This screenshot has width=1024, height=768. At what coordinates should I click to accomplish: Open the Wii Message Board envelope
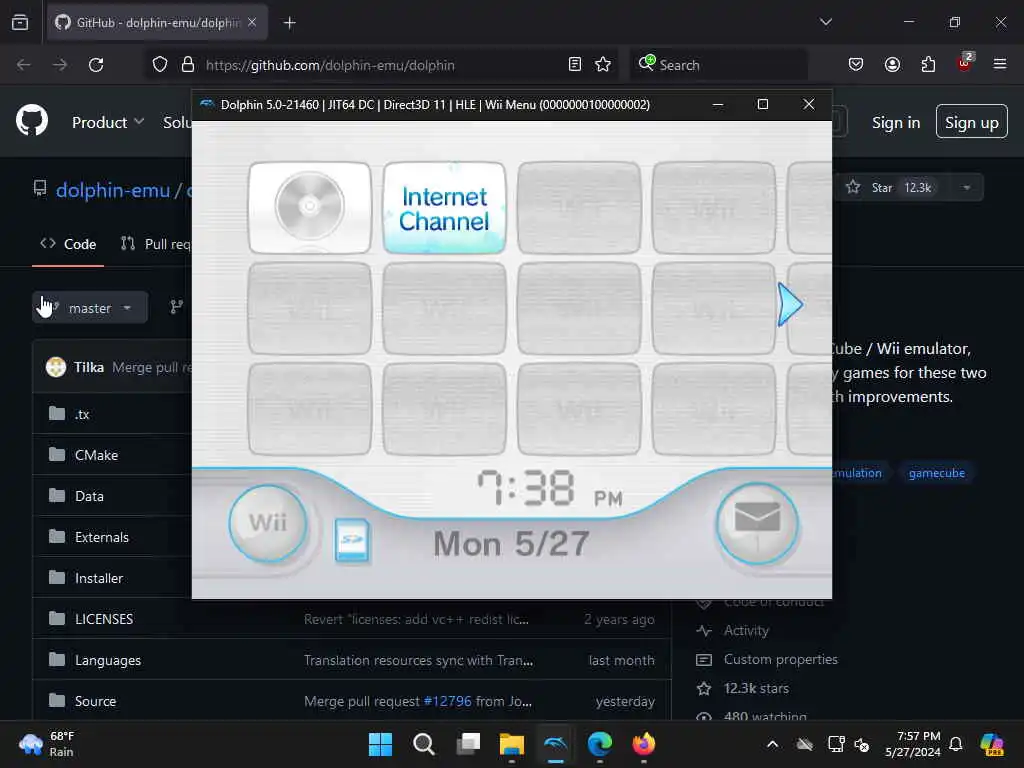[757, 523]
